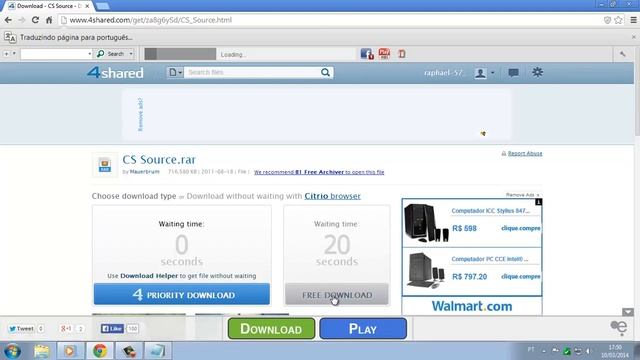Open the Windows Start button

[x=12, y=351]
